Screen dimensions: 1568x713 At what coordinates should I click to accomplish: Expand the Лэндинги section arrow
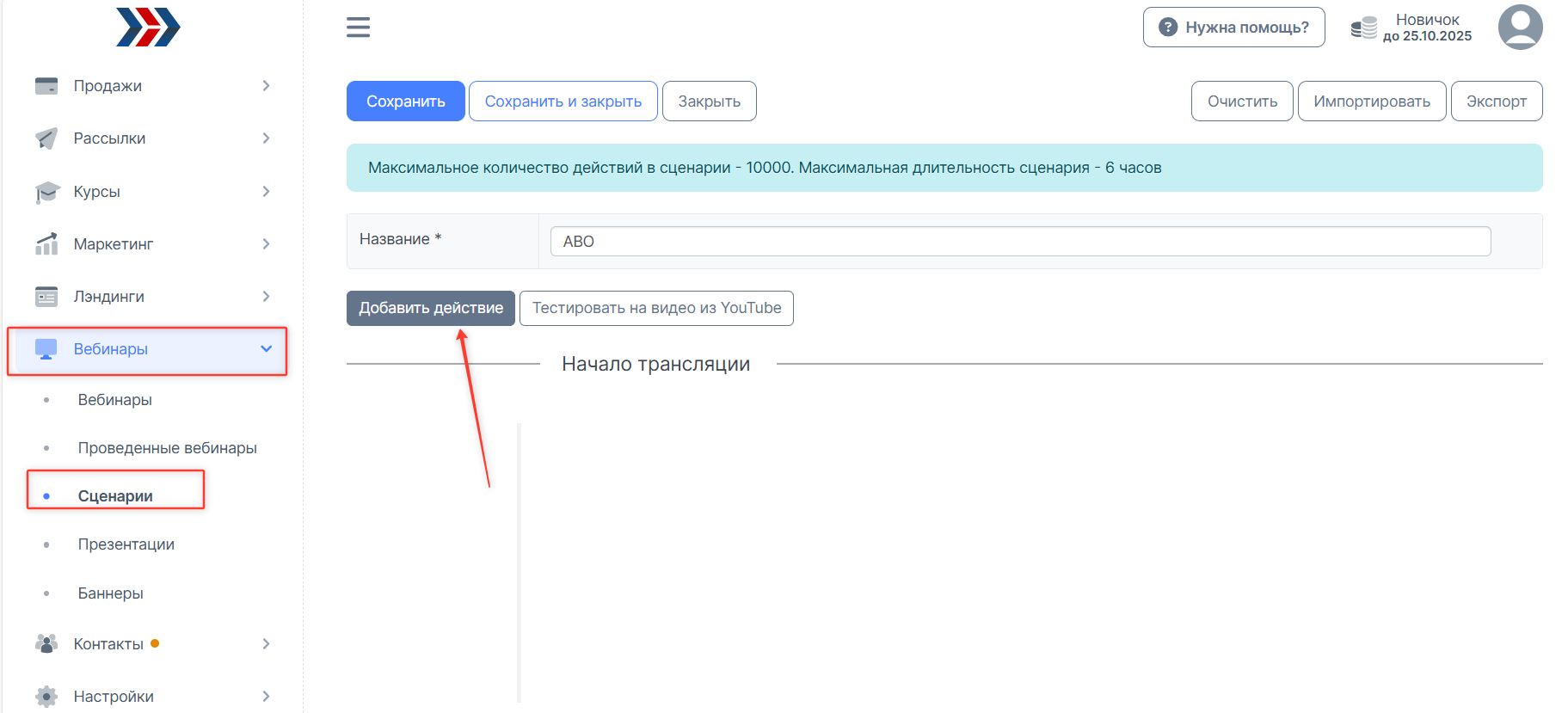click(x=266, y=297)
